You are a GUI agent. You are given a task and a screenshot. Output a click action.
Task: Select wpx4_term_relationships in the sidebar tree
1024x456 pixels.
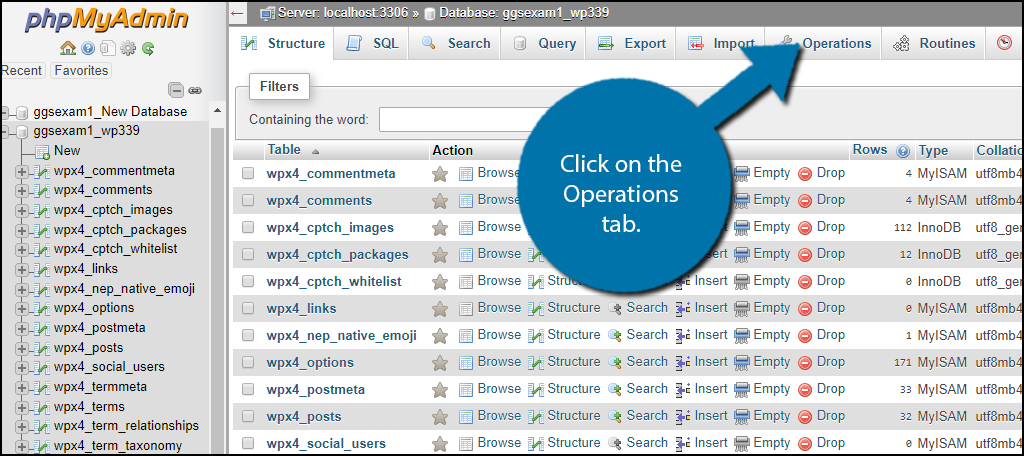126,426
